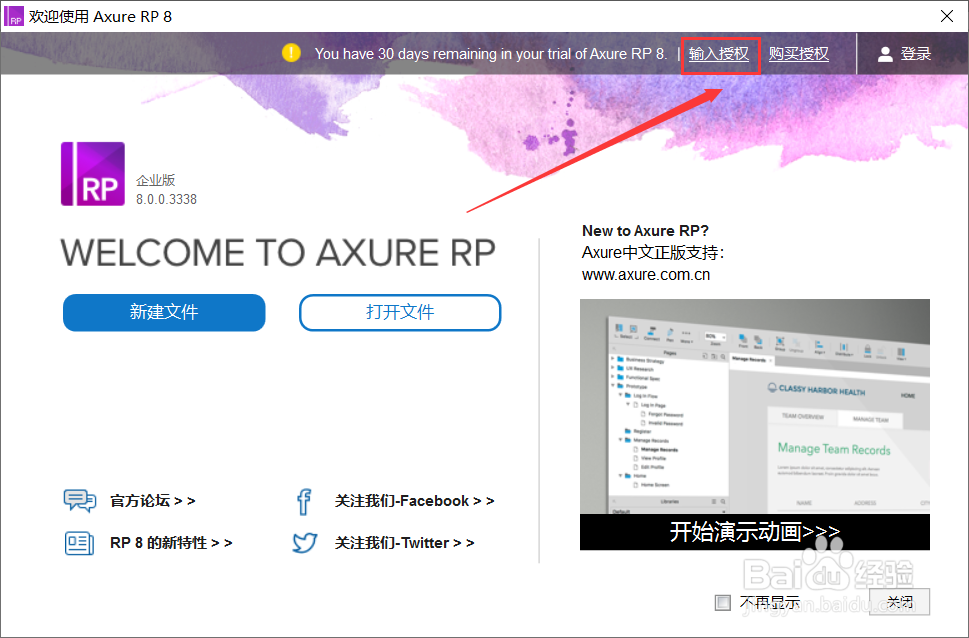
Task: Click the large Axure RP logo
Action: (93, 174)
